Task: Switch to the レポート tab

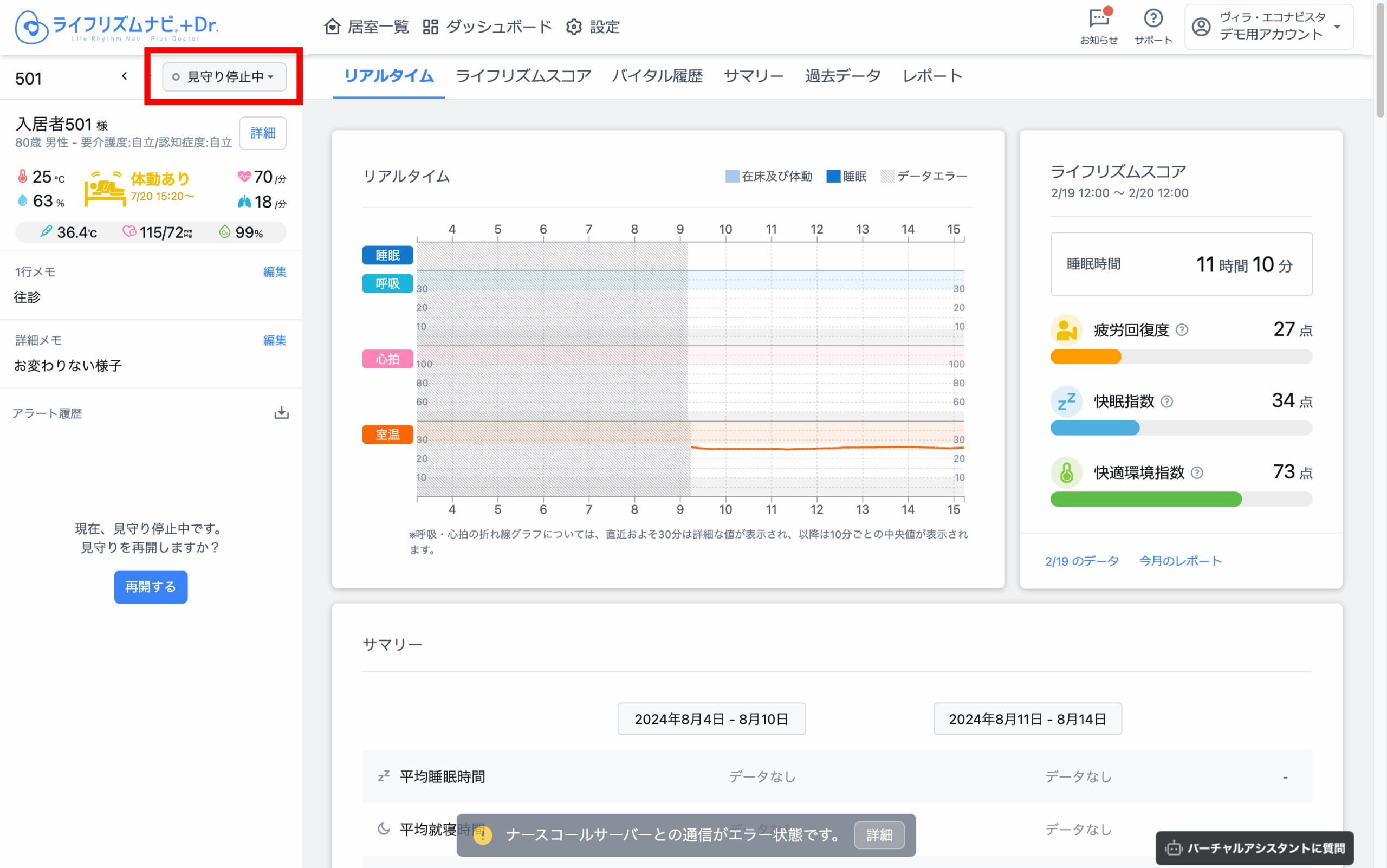Action: (932, 76)
